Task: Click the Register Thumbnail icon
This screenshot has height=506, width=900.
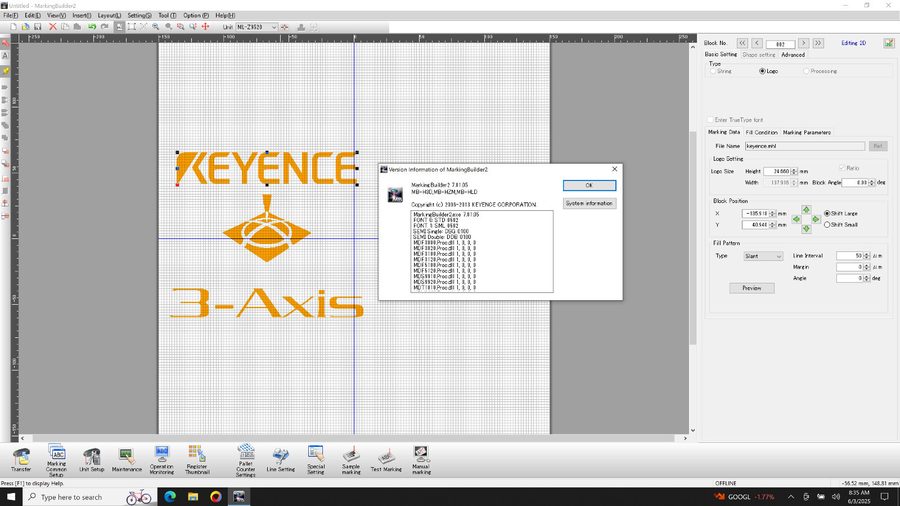Action: pyautogui.click(x=197, y=460)
